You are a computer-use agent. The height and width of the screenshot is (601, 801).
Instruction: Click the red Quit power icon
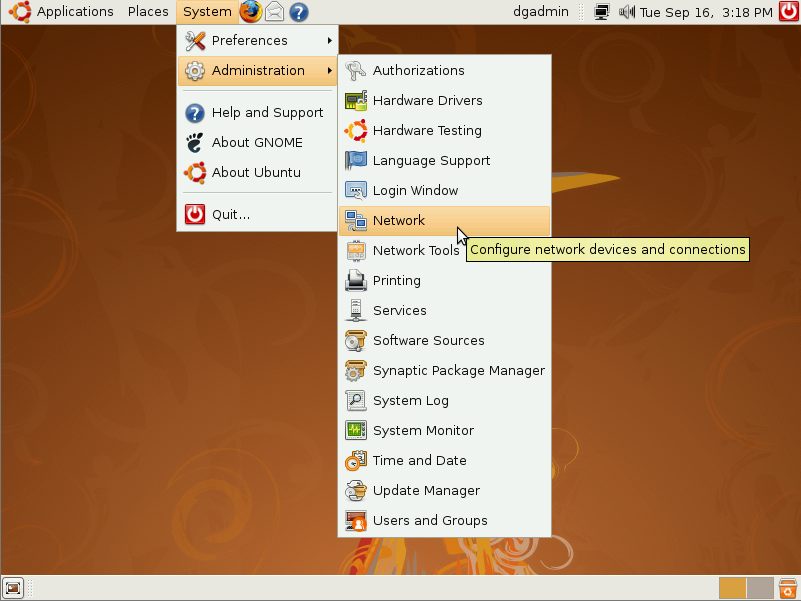pos(195,215)
